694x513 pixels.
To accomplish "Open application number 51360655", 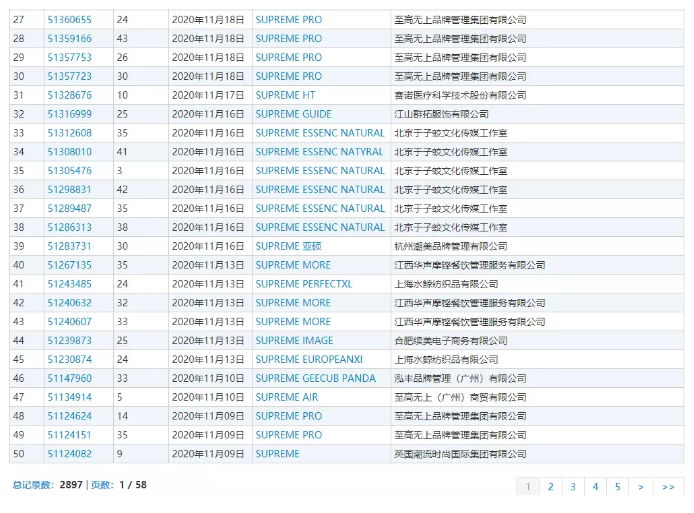I will (69, 20).
